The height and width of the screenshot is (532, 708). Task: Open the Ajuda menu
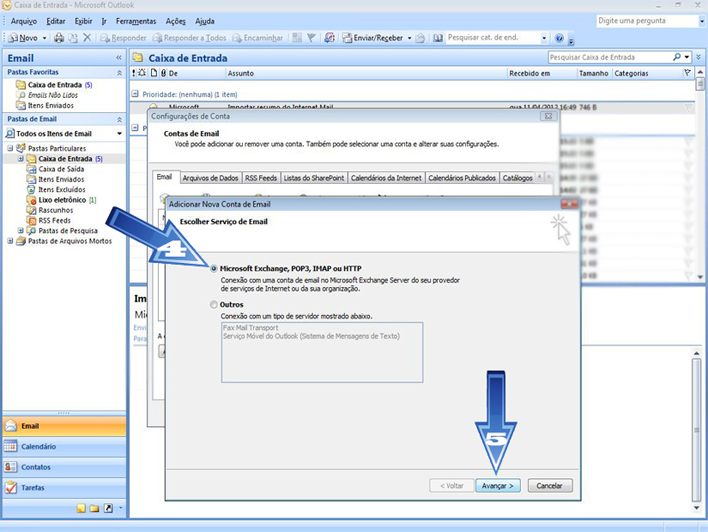[x=205, y=21]
